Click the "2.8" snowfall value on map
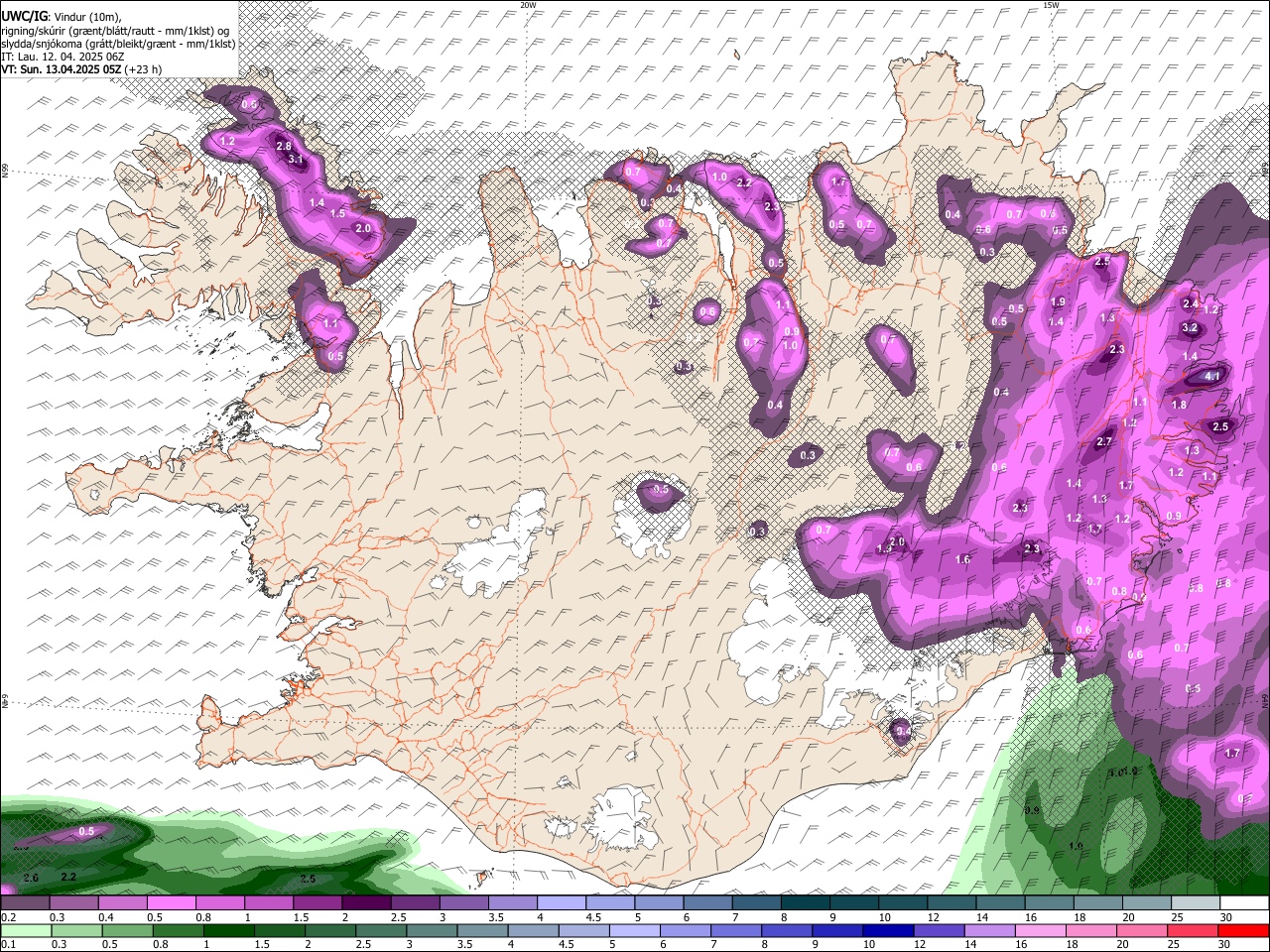1270x952 pixels. point(284,147)
